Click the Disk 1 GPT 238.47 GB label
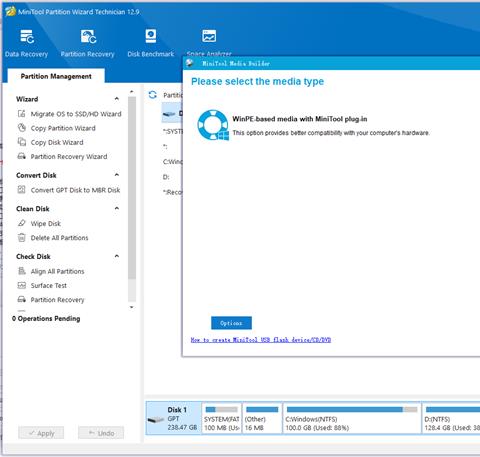This screenshot has height=457, width=480. pyautogui.click(x=182, y=418)
